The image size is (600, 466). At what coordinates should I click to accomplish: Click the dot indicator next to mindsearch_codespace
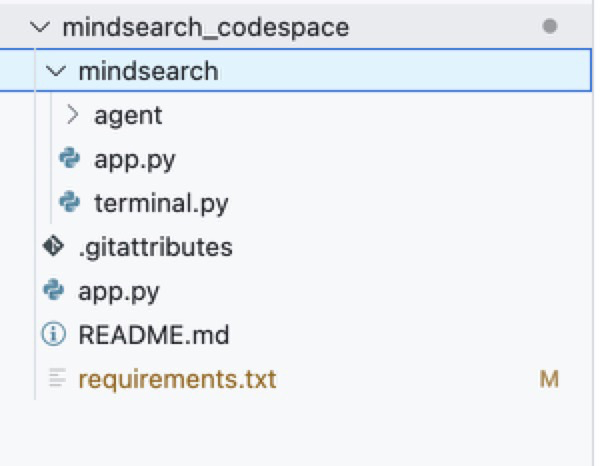click(549, 27)
